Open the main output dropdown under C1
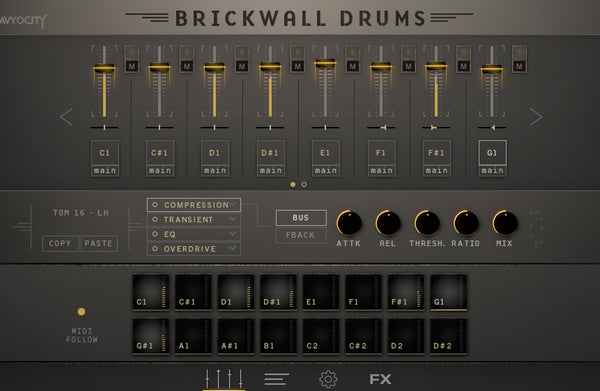Screen dimensions: 600x391 tap(105, 171)
